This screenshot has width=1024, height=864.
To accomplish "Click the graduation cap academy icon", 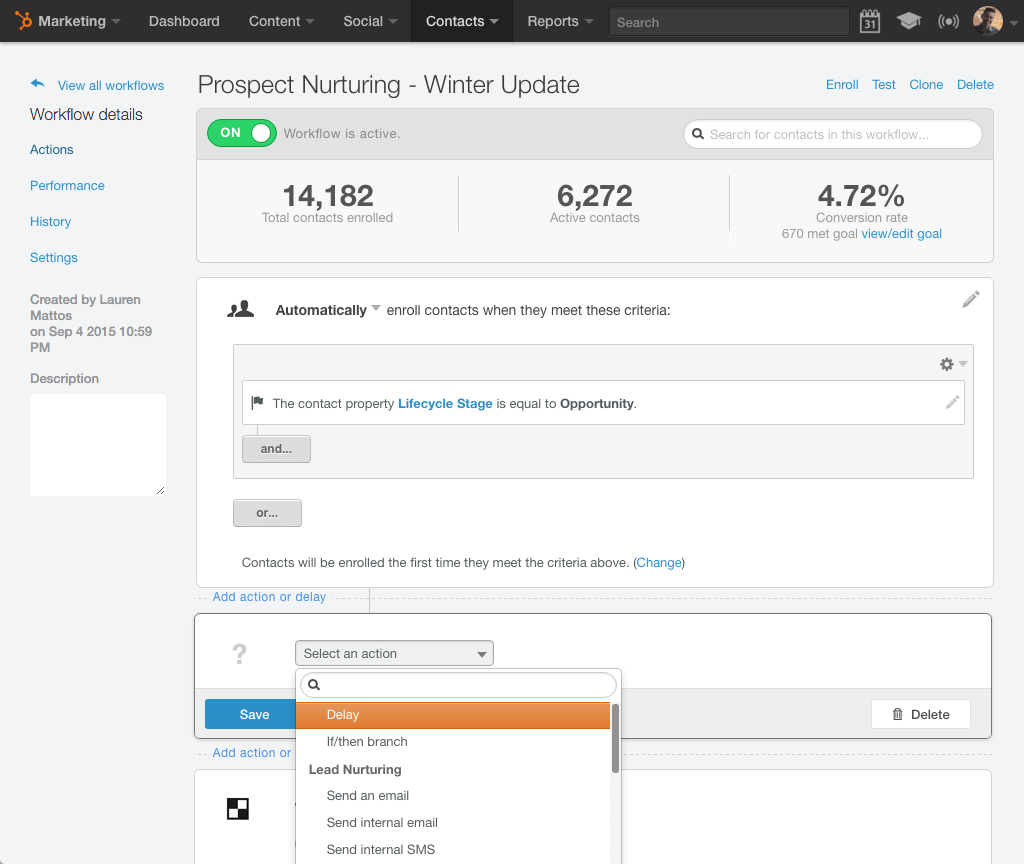I will pyautogui.click(x=908, y=21).
